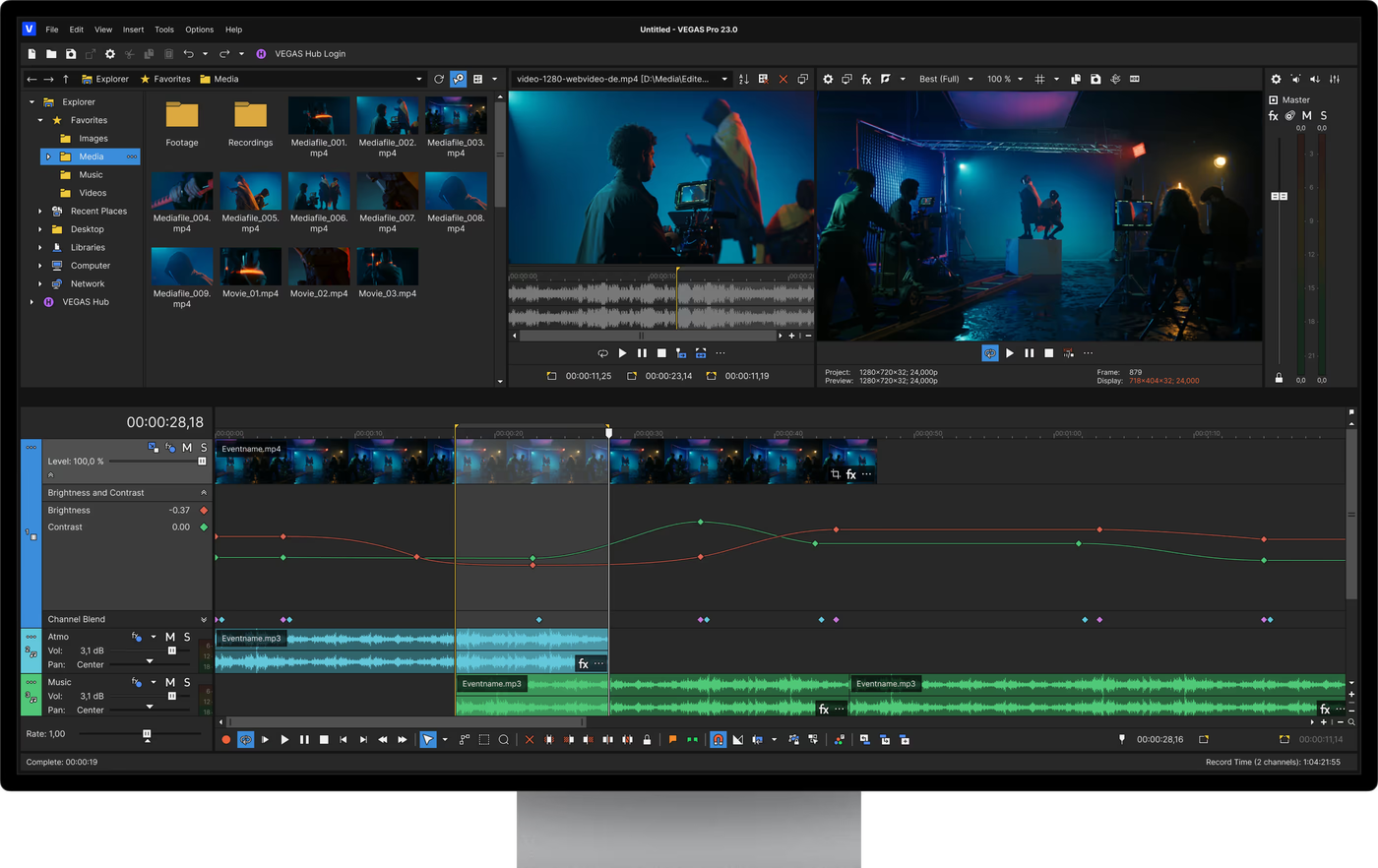Copy snapshot to clipboard icon in preview
Image resolution: width=1378 pixels, height=868 pixels.
[1076, 79]
